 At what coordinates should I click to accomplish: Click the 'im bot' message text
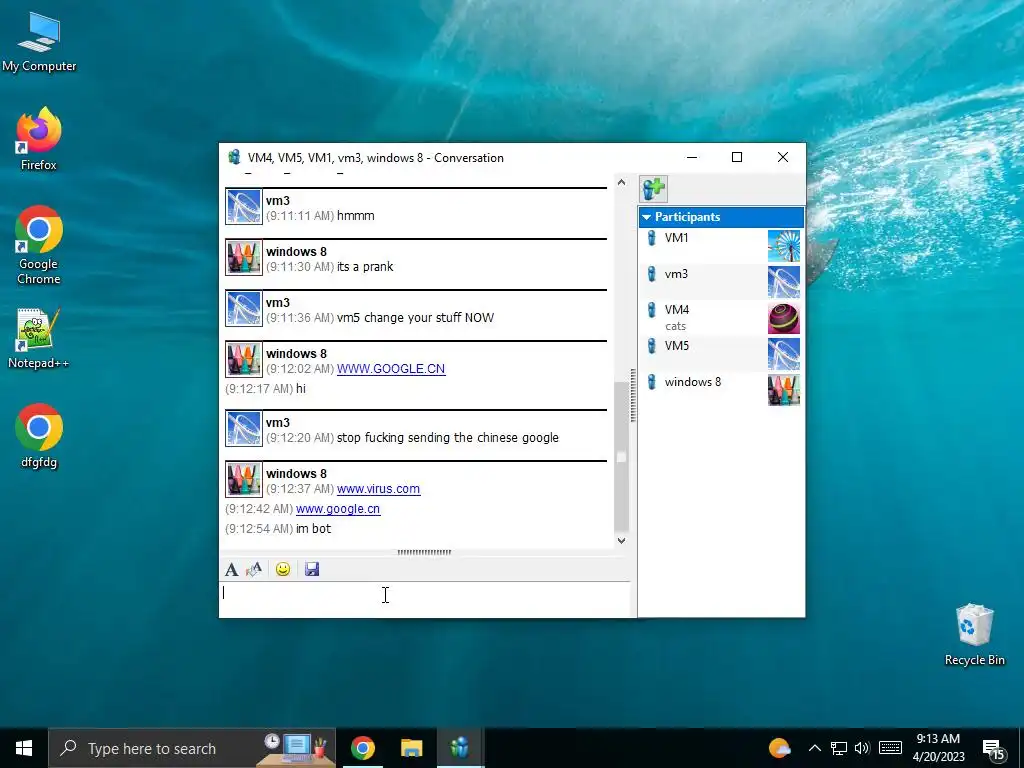tap(313, 529)
